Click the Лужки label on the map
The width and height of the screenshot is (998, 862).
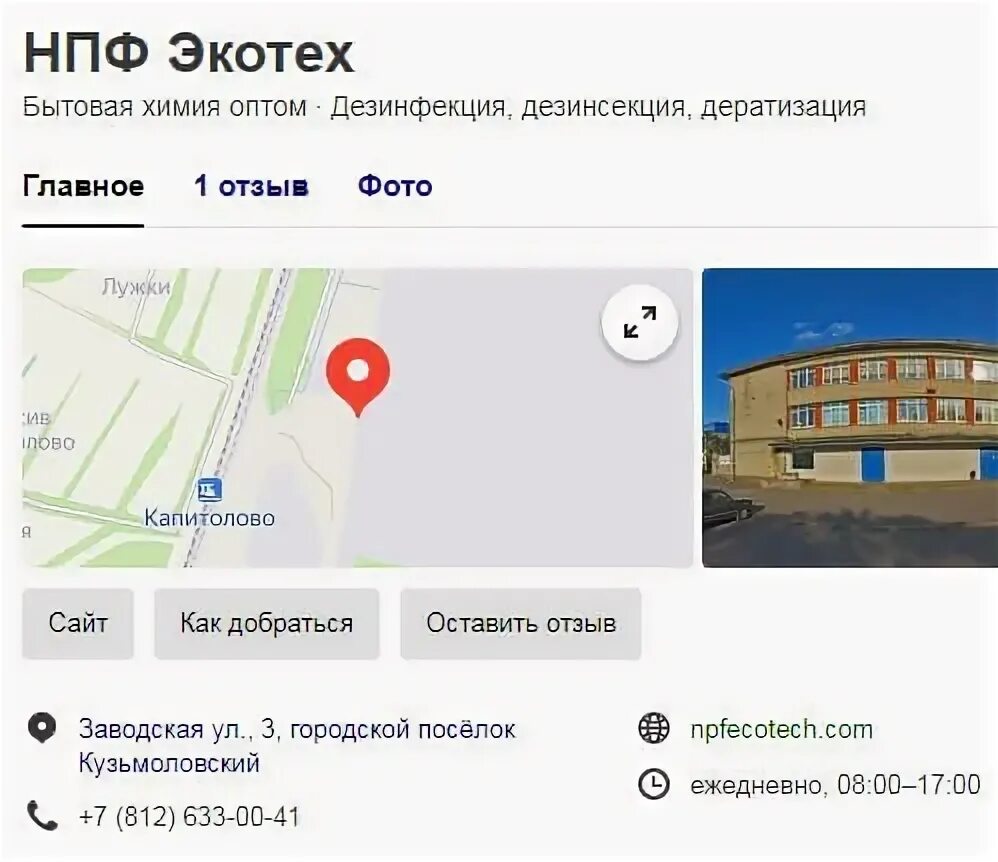(136, 287)
